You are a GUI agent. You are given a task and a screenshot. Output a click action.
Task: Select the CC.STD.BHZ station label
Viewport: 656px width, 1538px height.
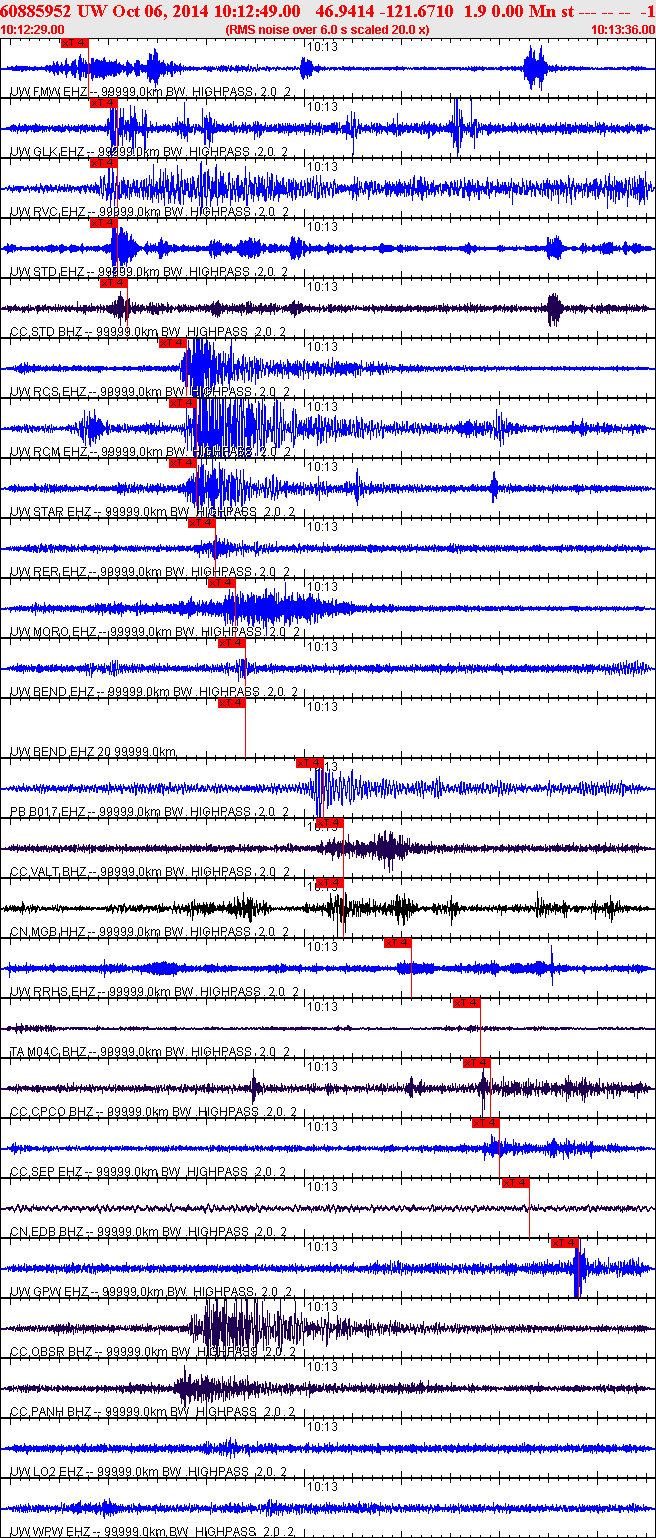tap(148, 332)
